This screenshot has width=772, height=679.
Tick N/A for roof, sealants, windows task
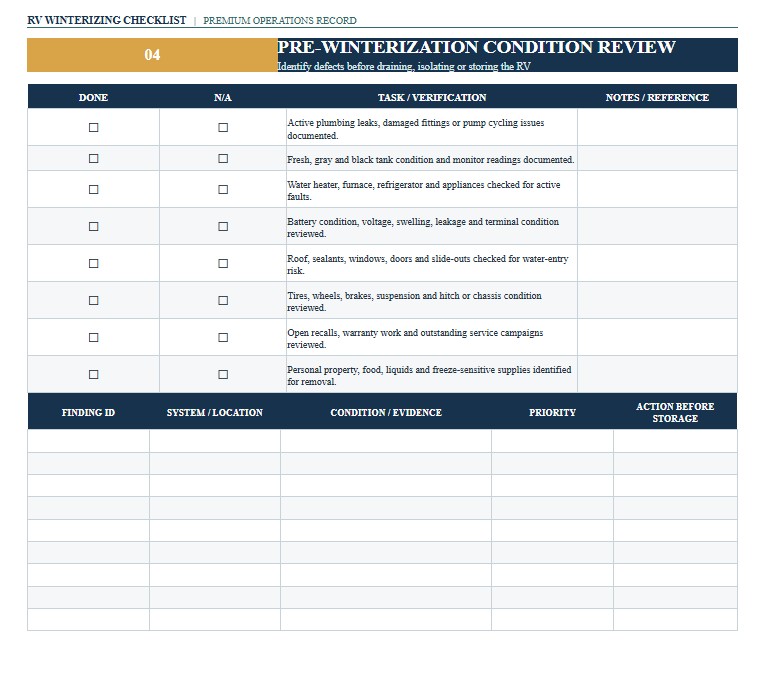pyautogui.click(x=223, y=263)
